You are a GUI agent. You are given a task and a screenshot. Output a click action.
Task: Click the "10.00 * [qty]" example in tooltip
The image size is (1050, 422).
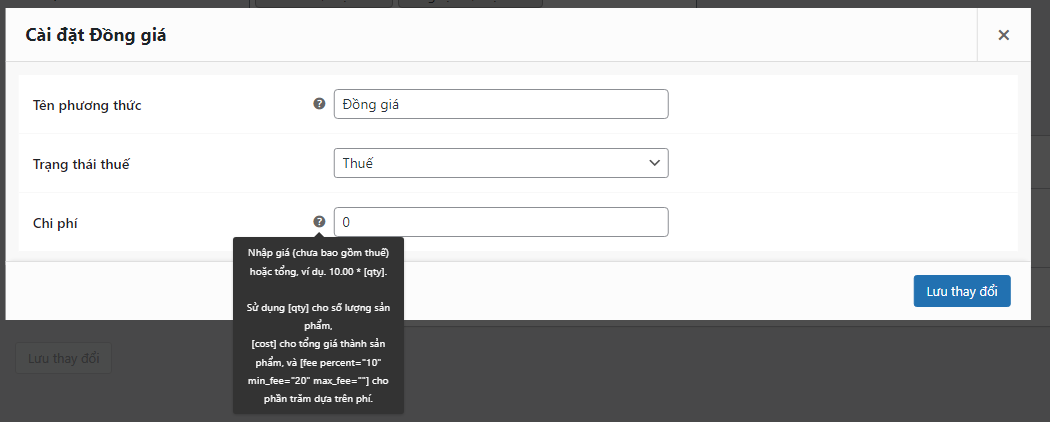(352, 271)
